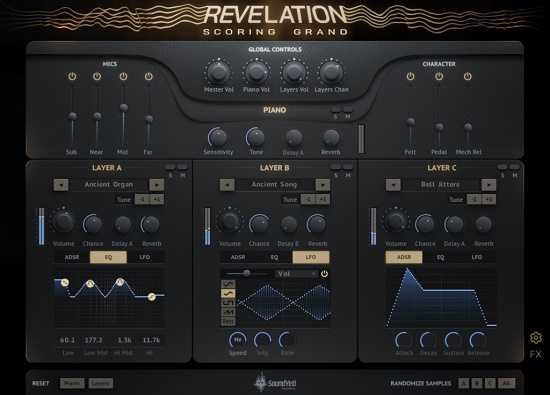This screenshot has width=550, height=395.
Task: Click Layer A previous sample arrow
Action: (x=61, y=185)
